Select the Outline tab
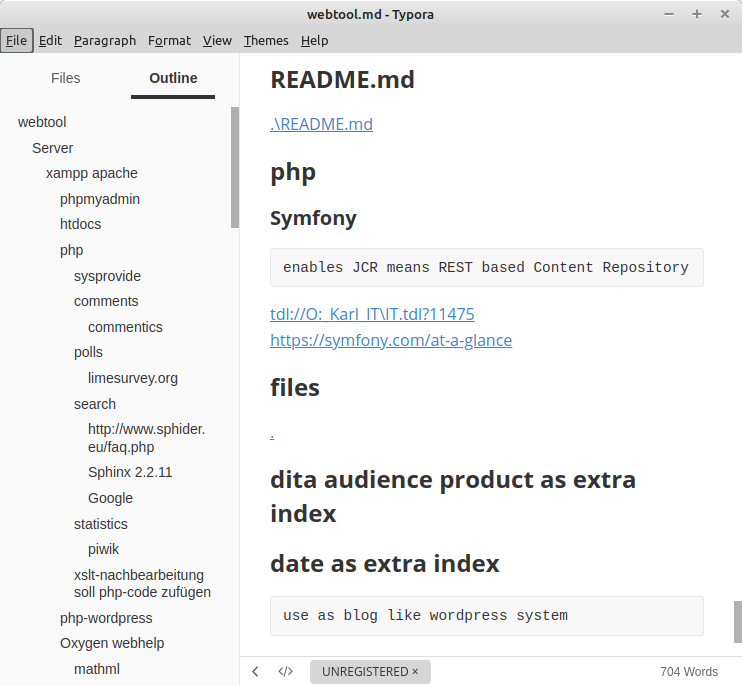Image resolution: width=742 pixels, height=686 pixels. coord(173,78)
